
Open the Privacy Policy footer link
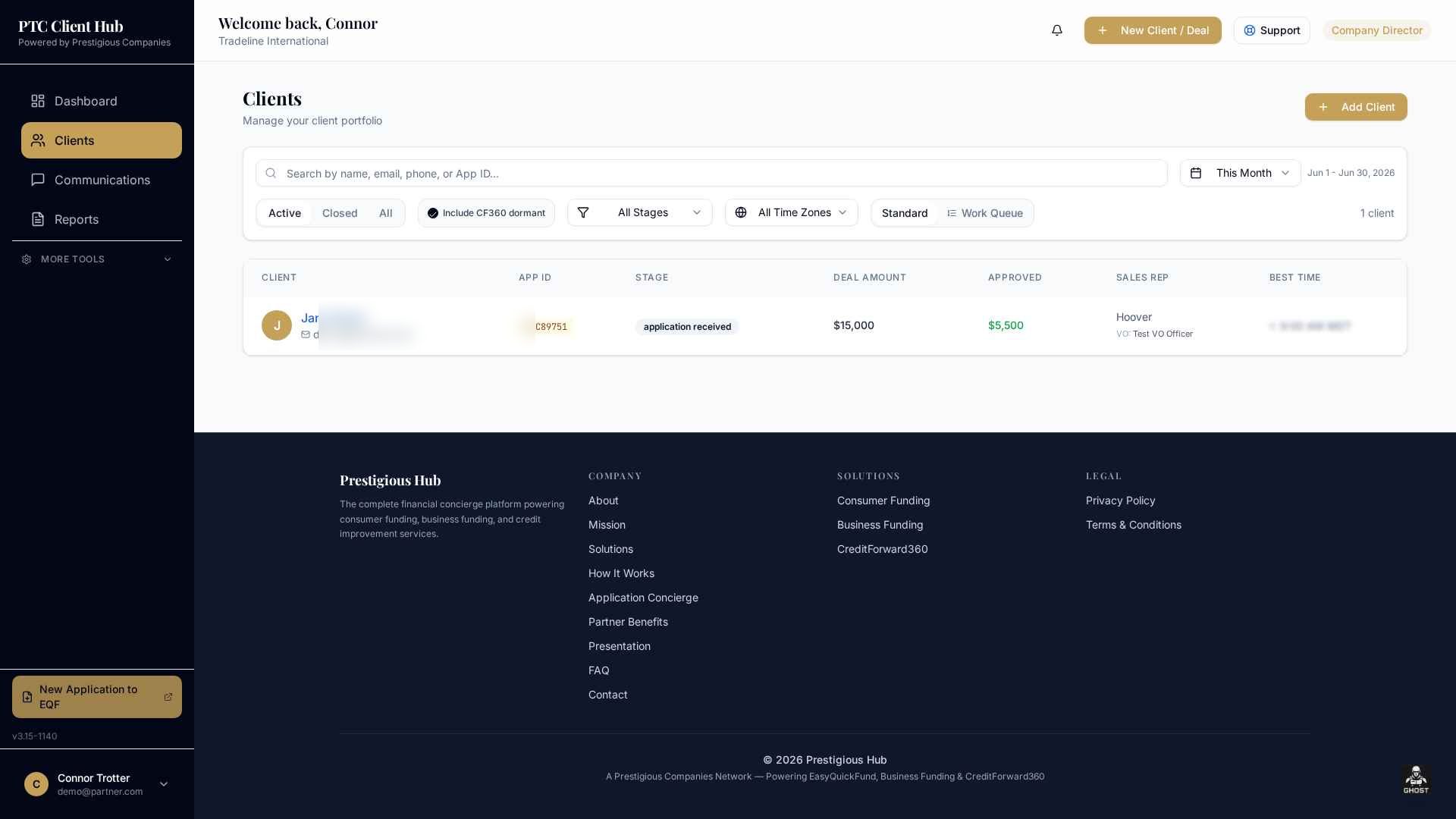point(1121,500)
